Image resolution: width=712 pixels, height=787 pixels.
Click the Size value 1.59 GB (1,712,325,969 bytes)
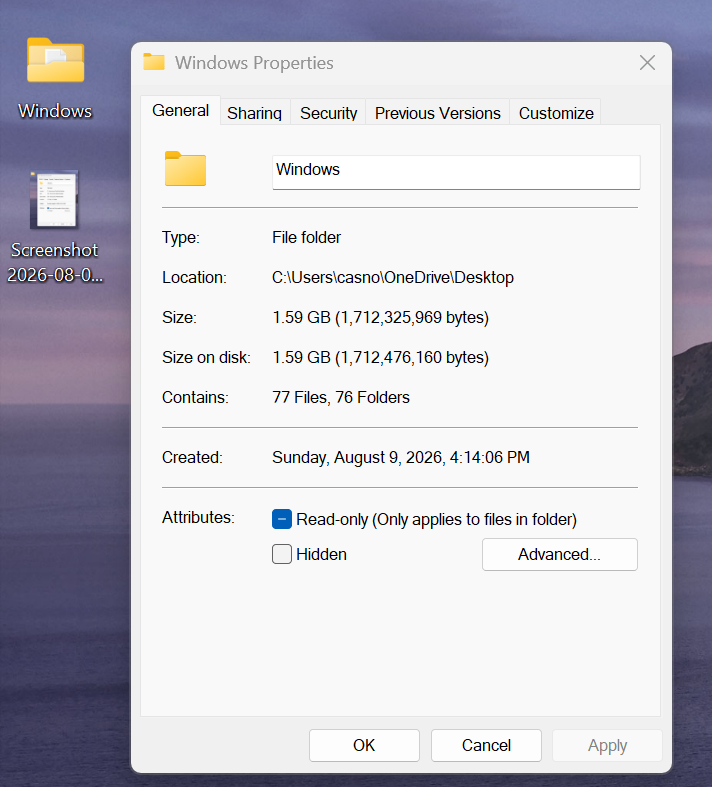(x=380, y=317)
